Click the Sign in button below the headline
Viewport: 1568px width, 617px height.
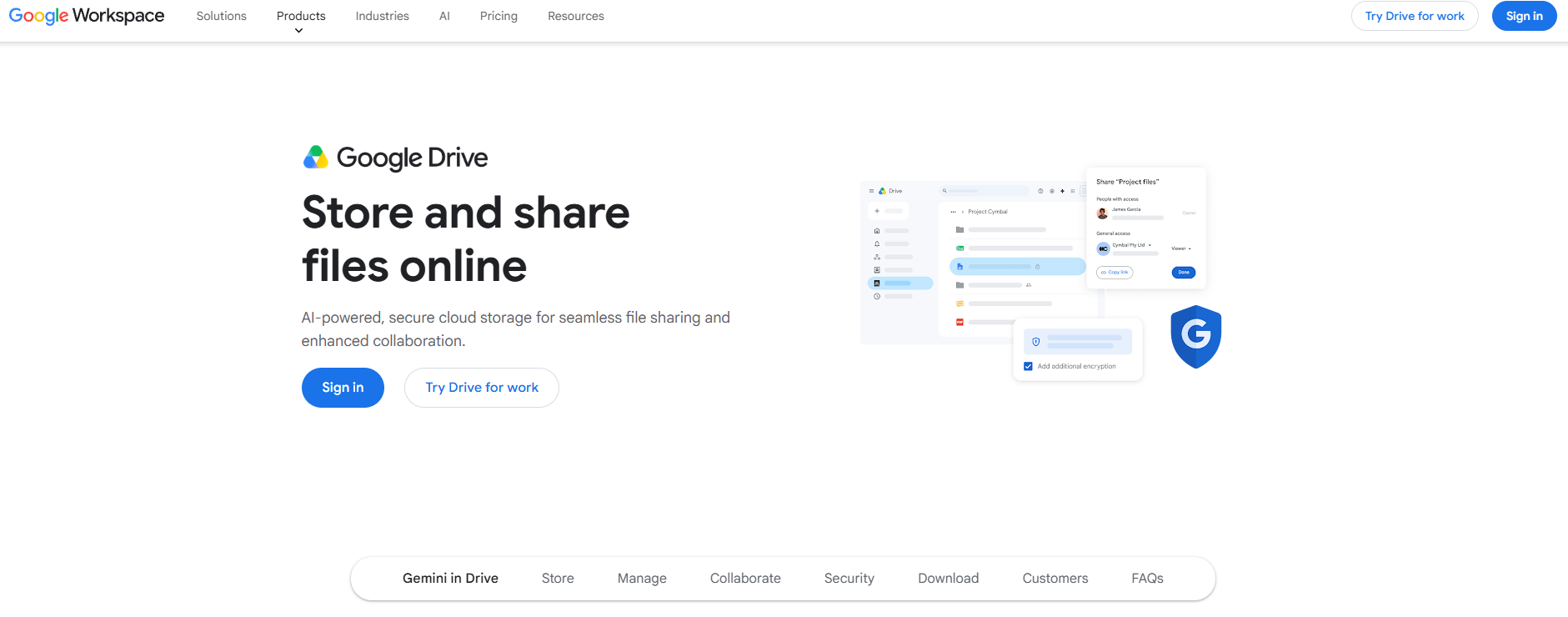pyautogui.click(x=343, y=388)
